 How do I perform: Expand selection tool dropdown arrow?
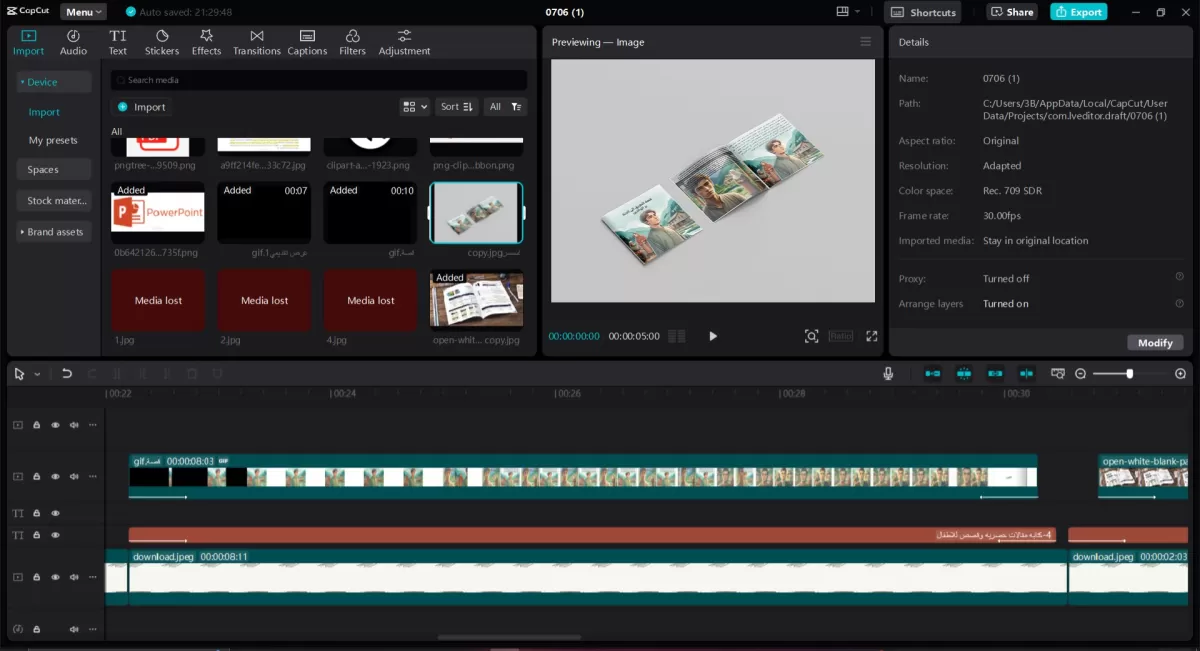(x=37, y=373)
